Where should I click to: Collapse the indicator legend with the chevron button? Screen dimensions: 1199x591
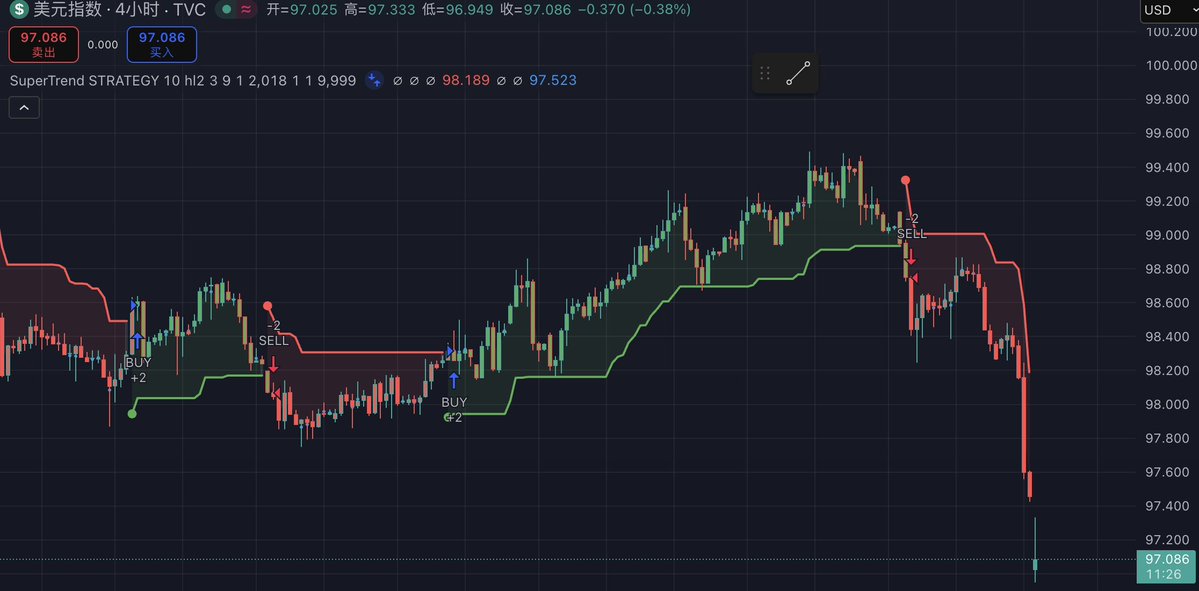click(24, 108)
